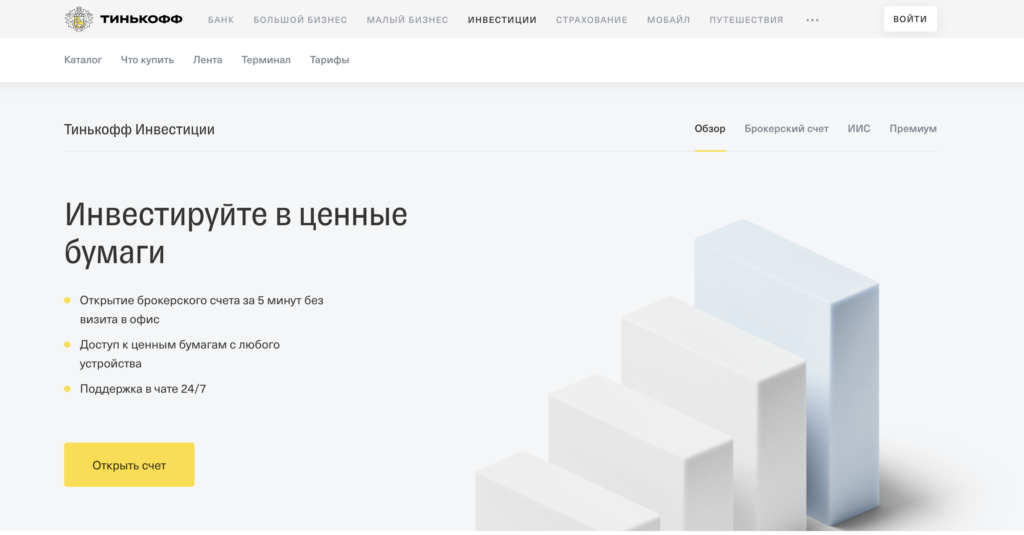1024x535 pixels.
Task: Click the Tinkoff crest logo icon
Action: click(x=78, y=20)
